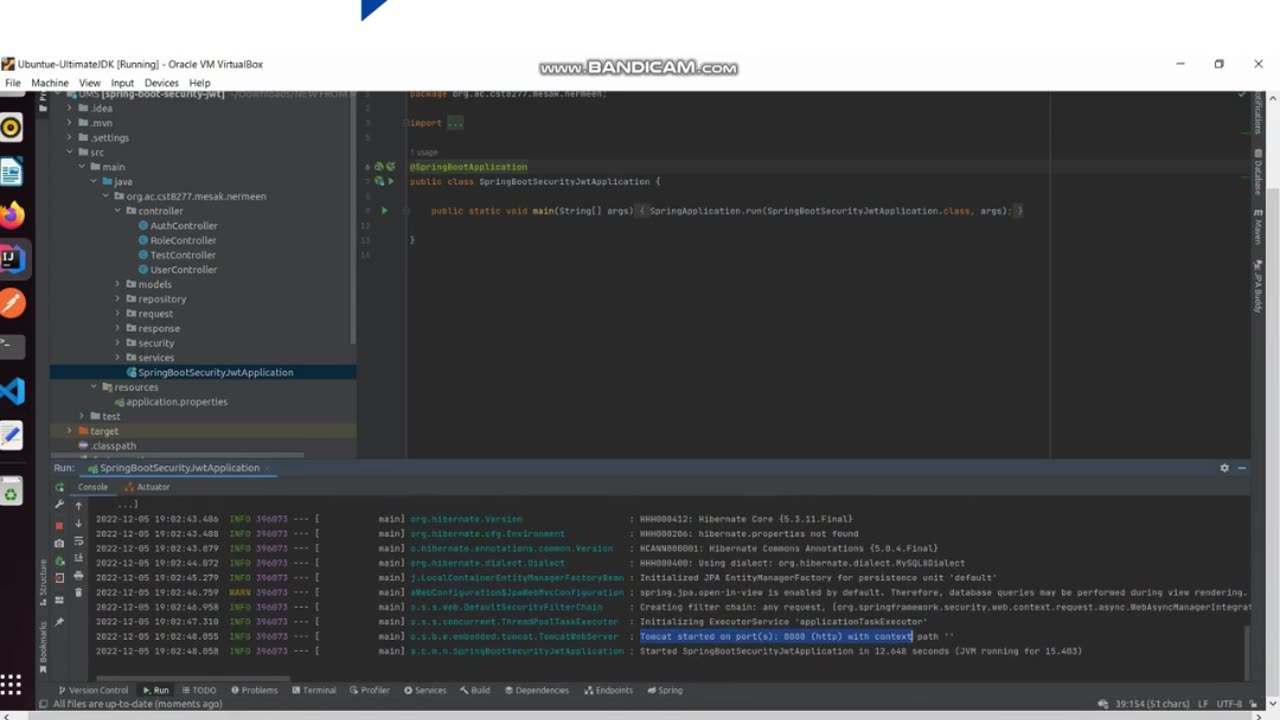1280x720 pixels.
Task: Open Terminal tool window
Action: pyautogui.click(x=313, y=690)
